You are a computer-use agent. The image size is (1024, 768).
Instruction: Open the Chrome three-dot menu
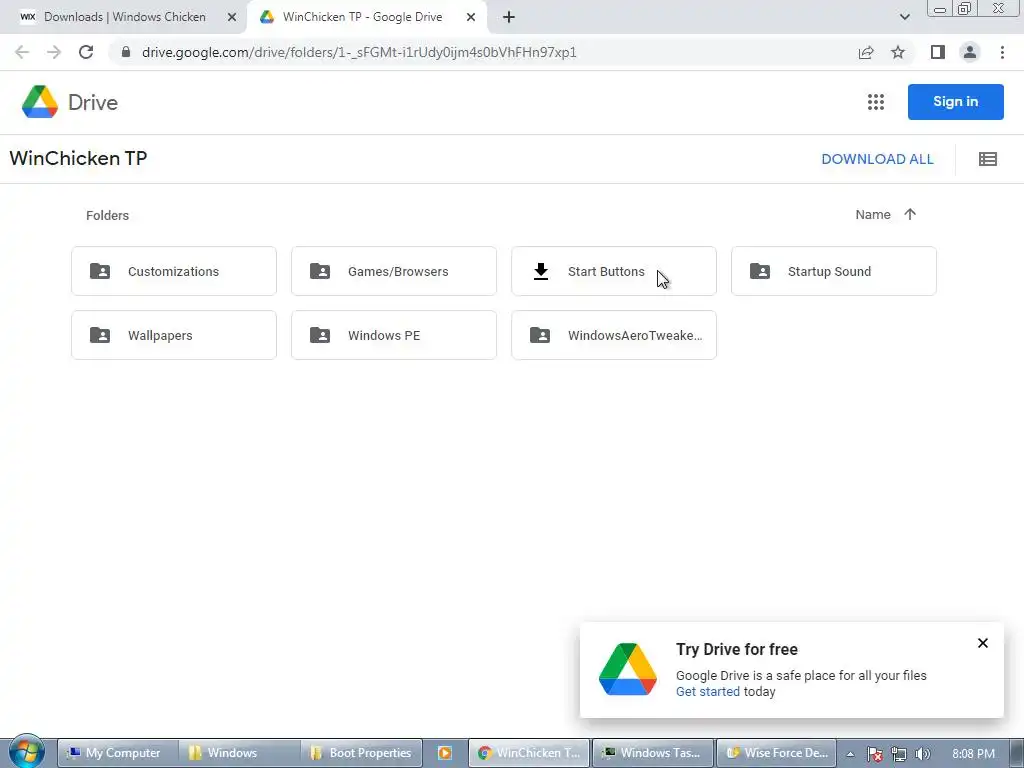(1002, 52)
